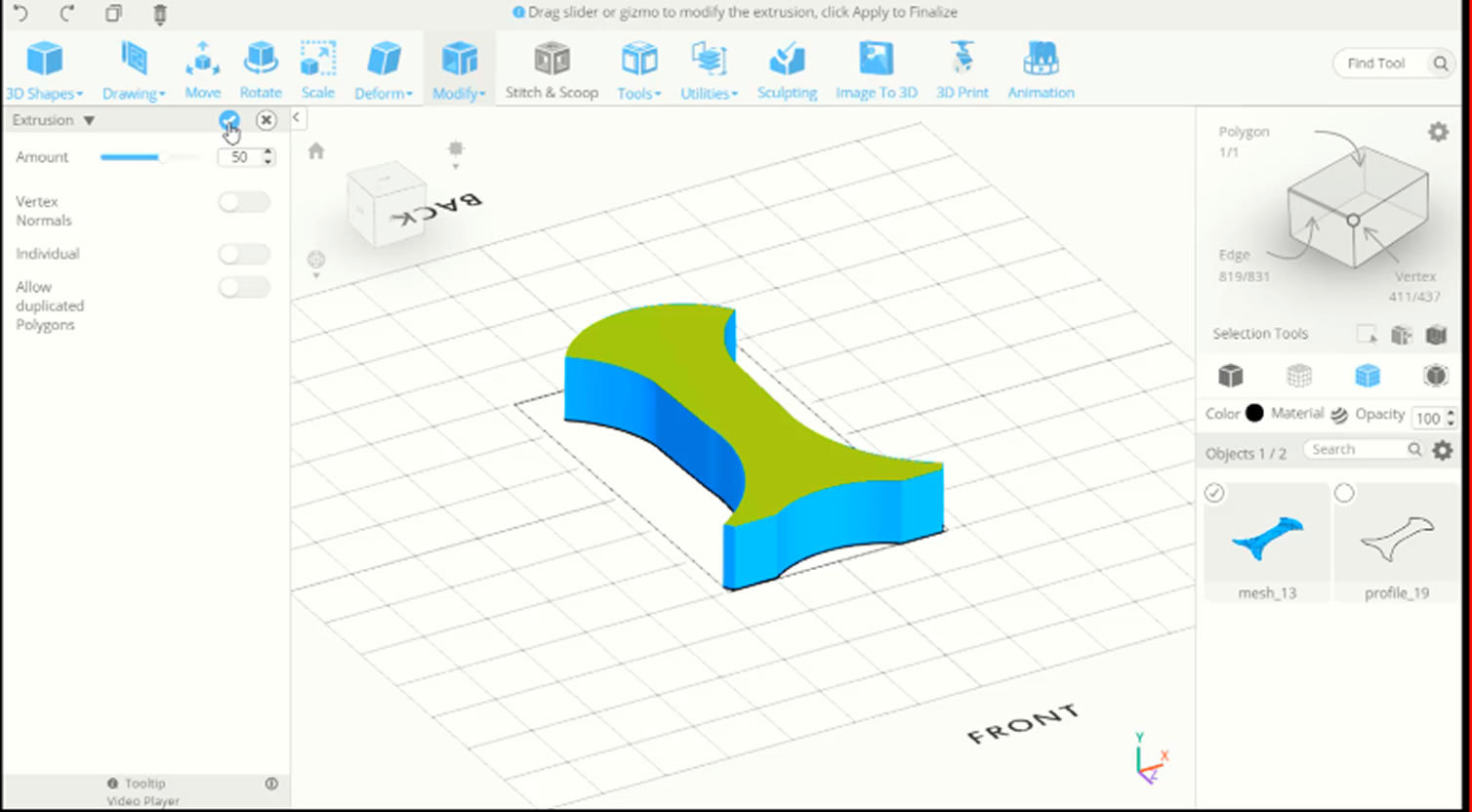Screen dimensions: 1472x812
Task: Deselect mesh_13 using its checkmark circle
Action: tap(1214, 493)
